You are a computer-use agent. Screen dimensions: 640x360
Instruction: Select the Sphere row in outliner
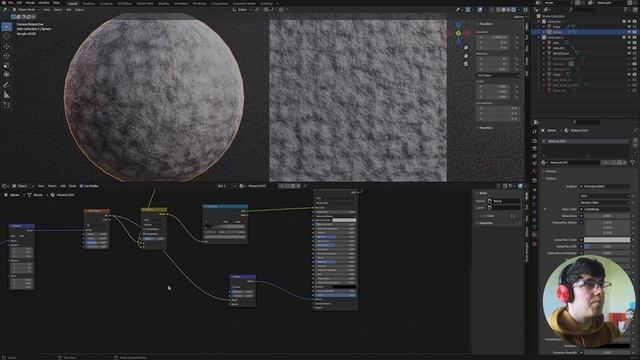[x=584, y=32]
